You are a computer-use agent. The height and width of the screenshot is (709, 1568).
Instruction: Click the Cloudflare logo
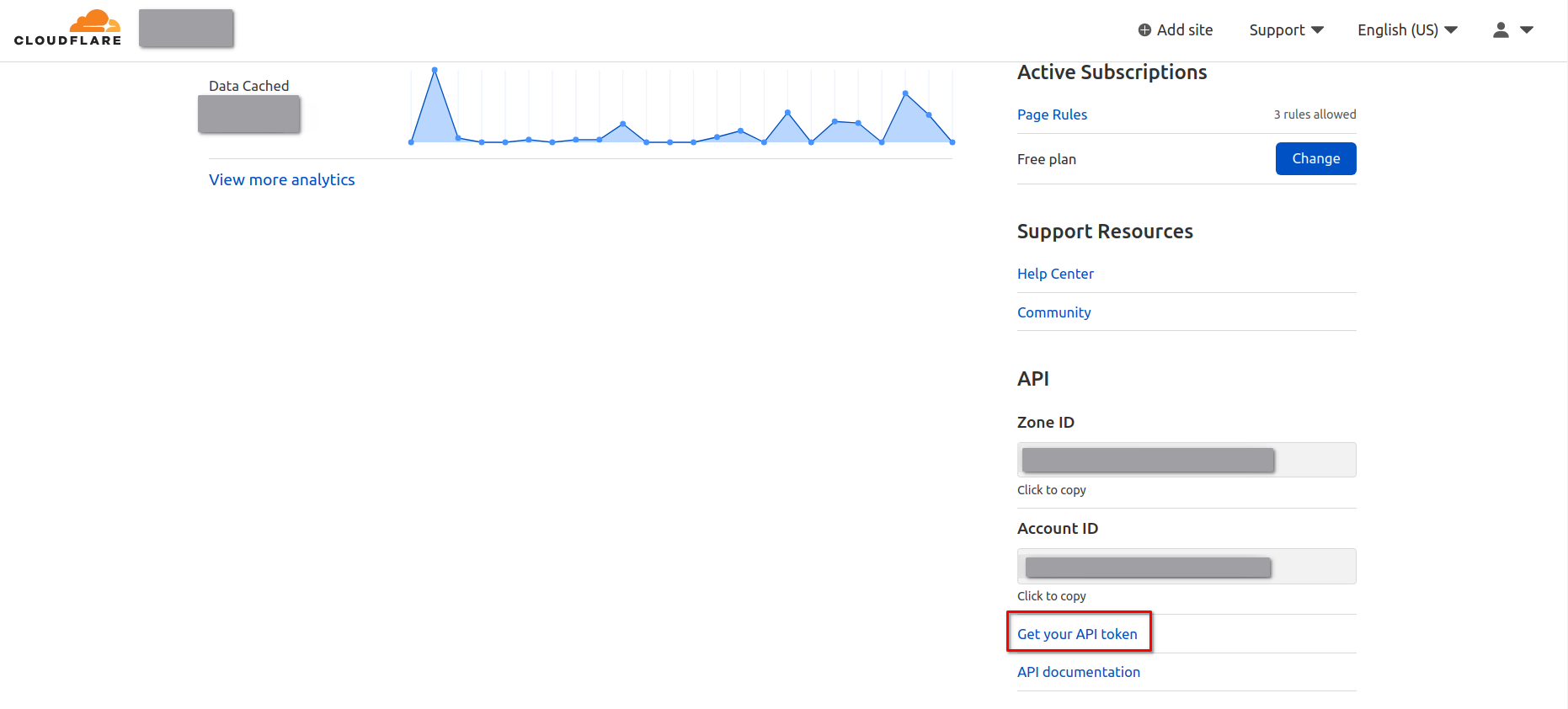click(x=67, y=28)
